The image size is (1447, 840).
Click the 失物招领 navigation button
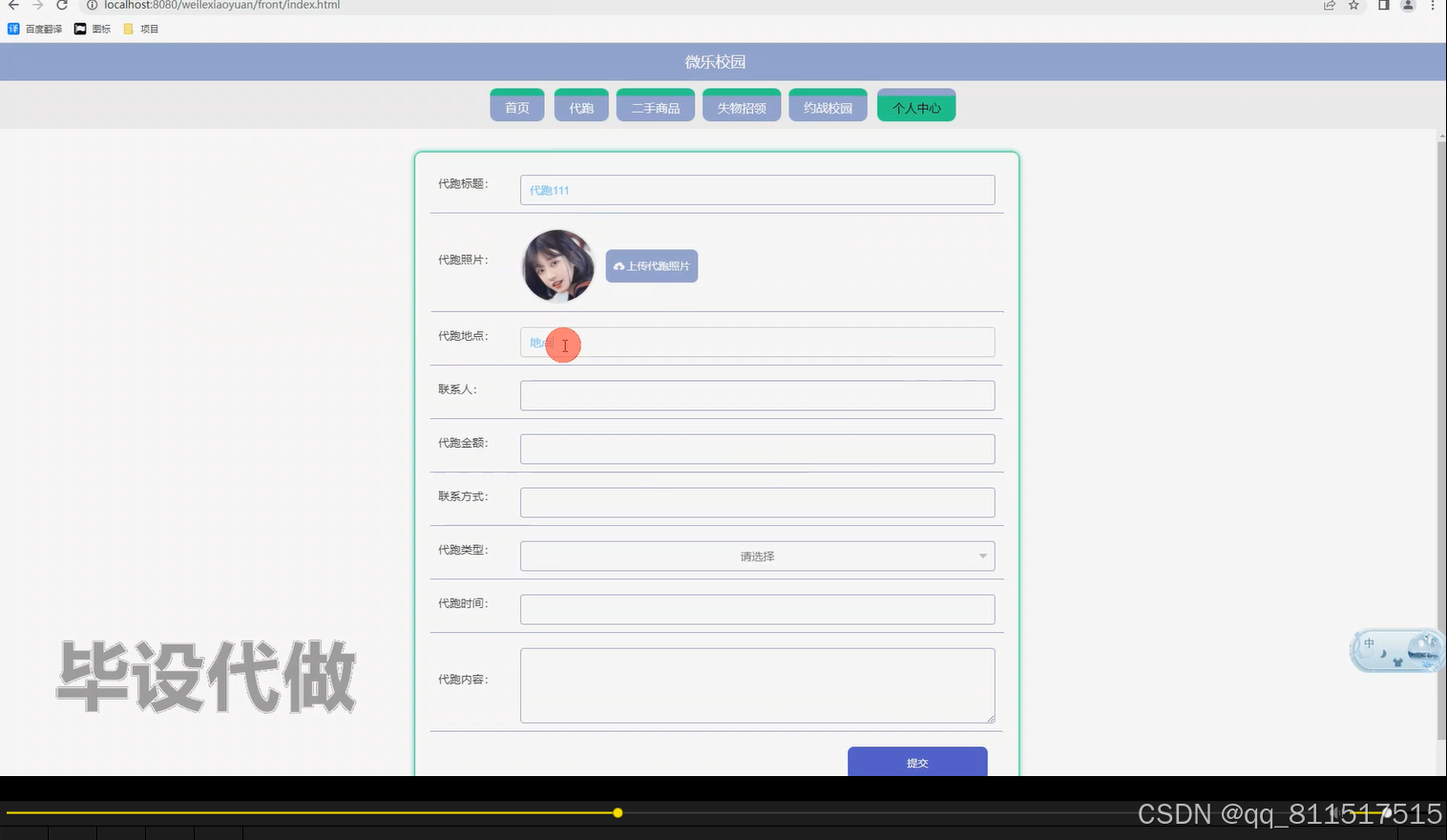[741, 106]
